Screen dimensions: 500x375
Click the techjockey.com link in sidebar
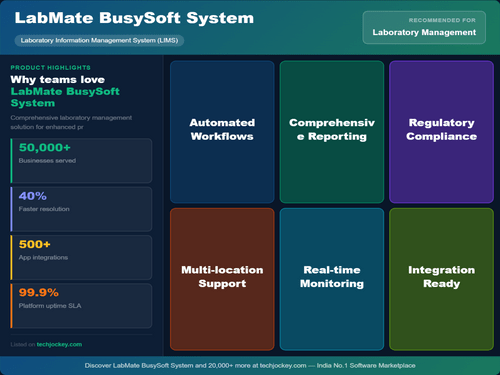click(x=59, y=344)
